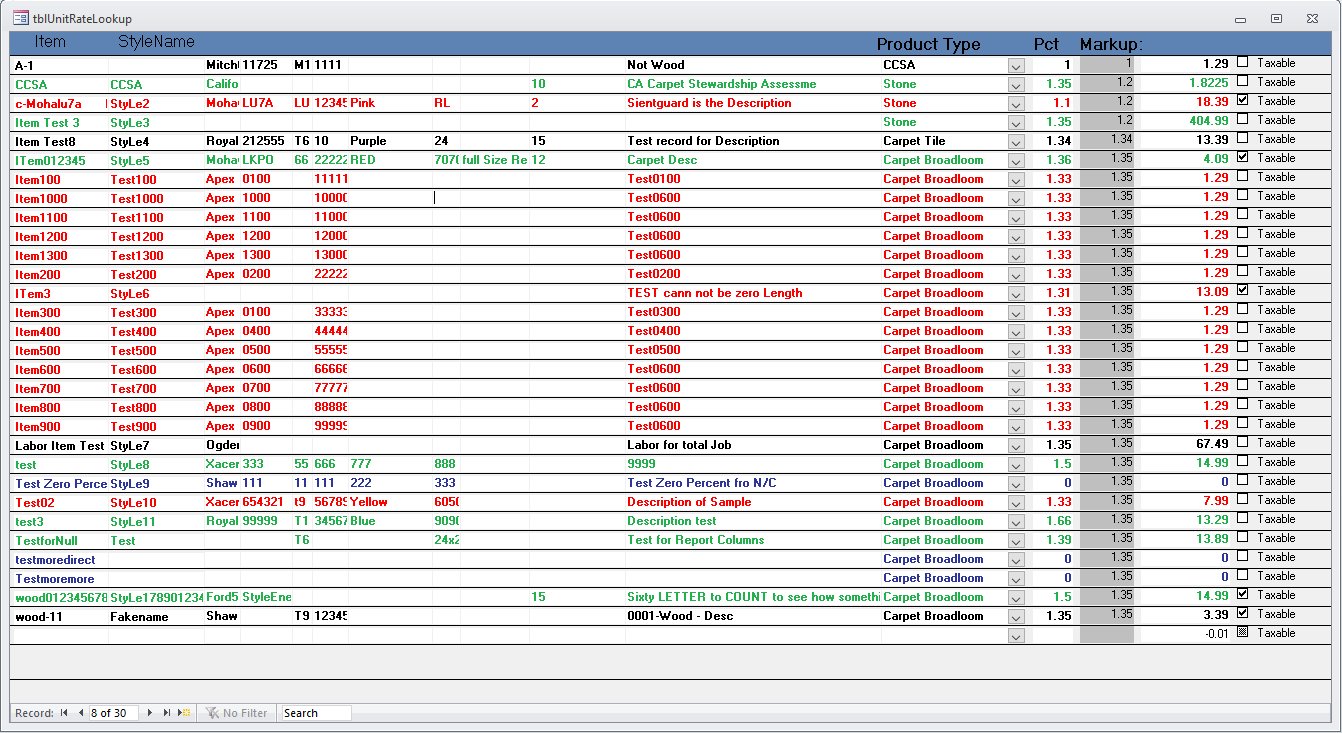
Task: Click the price value 67.49
Action: (1186, 445)
